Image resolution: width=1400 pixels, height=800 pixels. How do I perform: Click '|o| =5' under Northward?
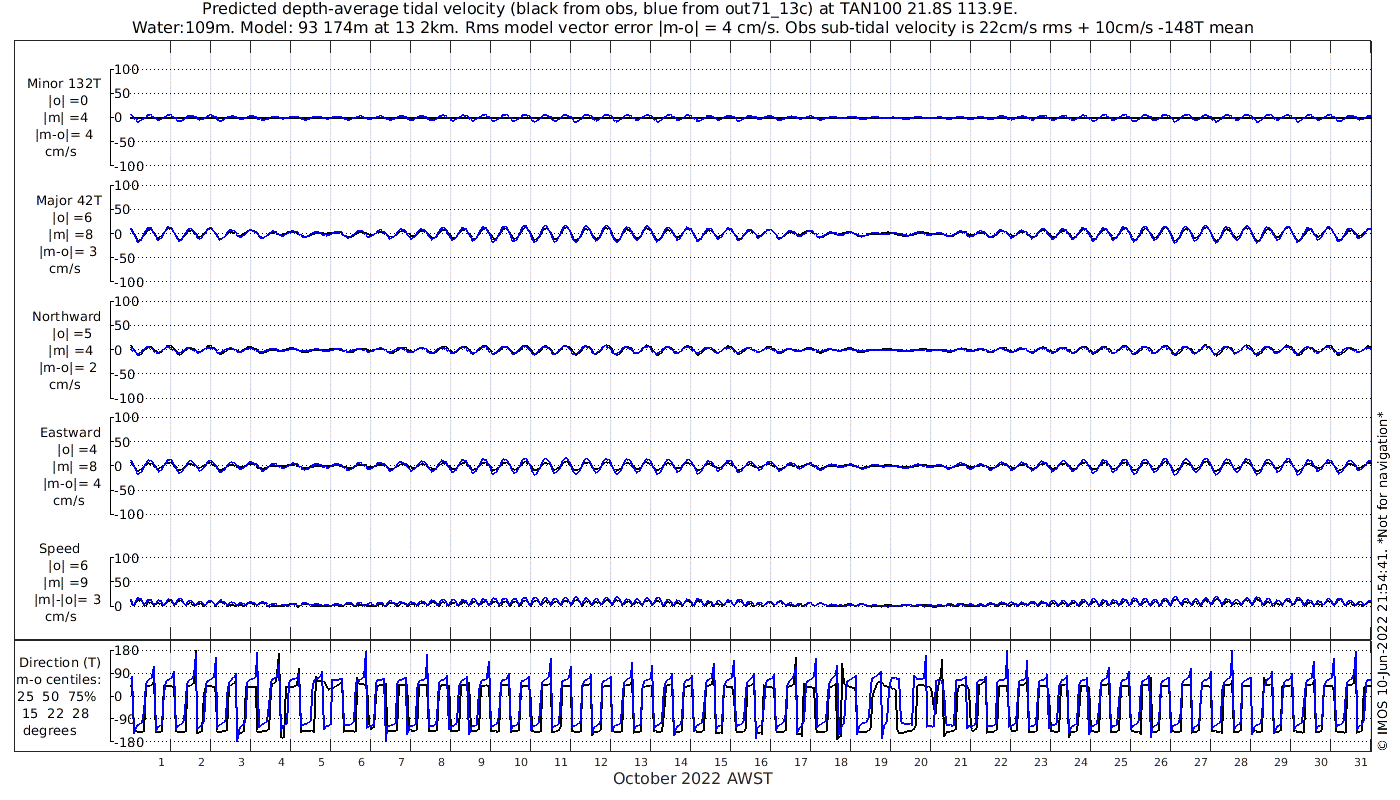(x=73, y=334)
